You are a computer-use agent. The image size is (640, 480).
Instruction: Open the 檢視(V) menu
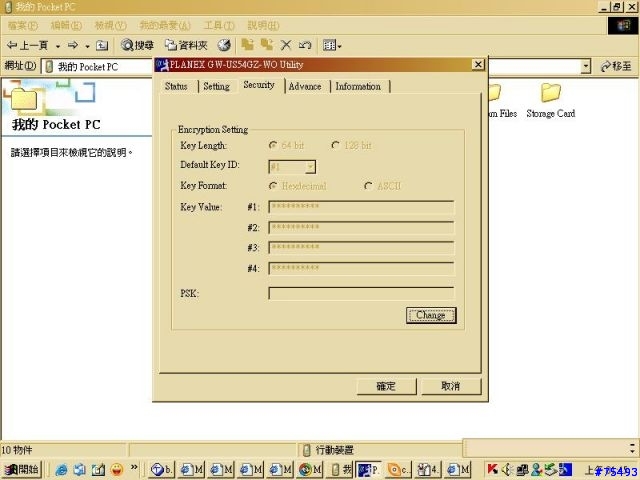[x=110, y=26]
